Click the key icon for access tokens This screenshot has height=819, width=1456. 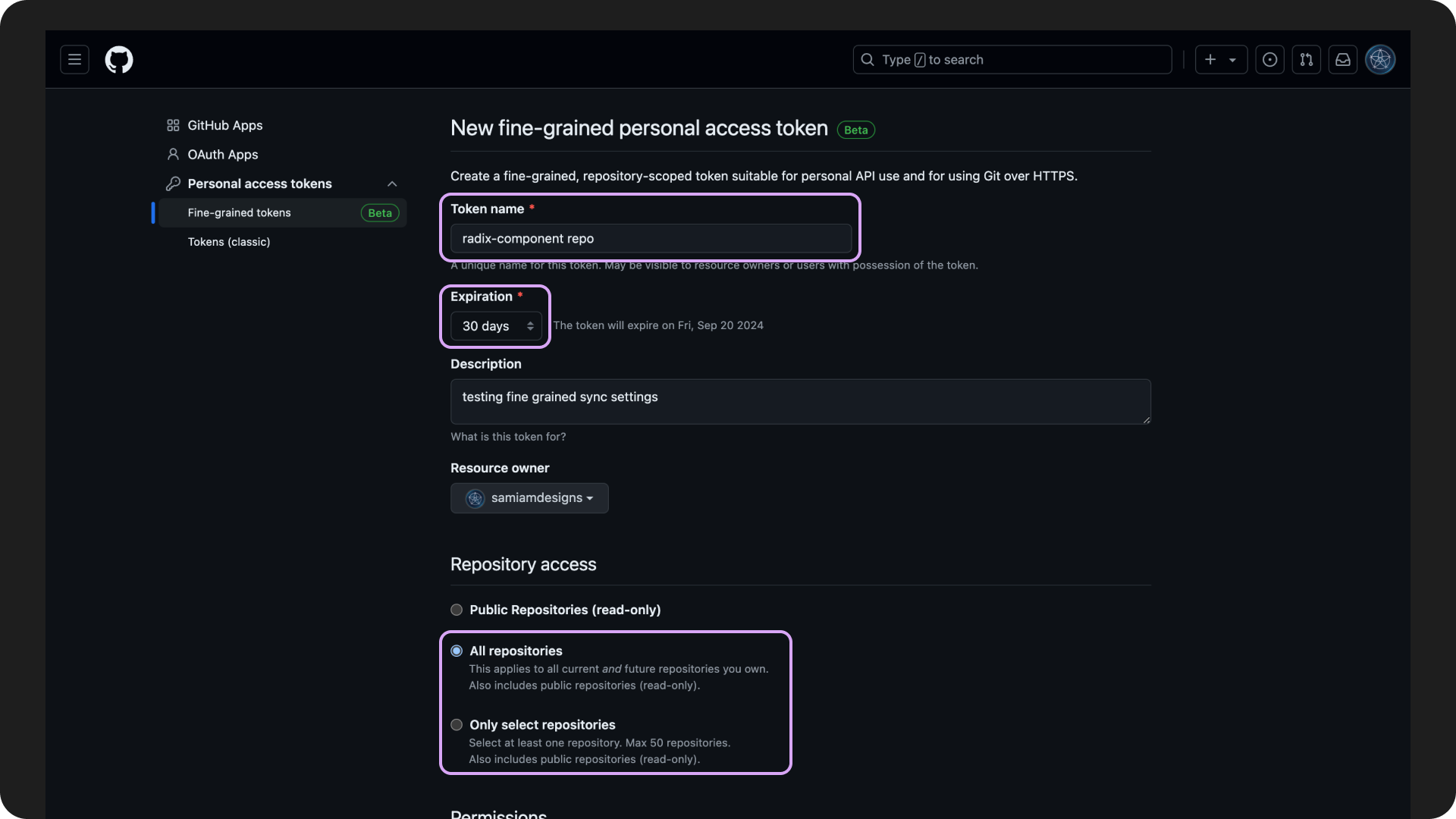173,184
